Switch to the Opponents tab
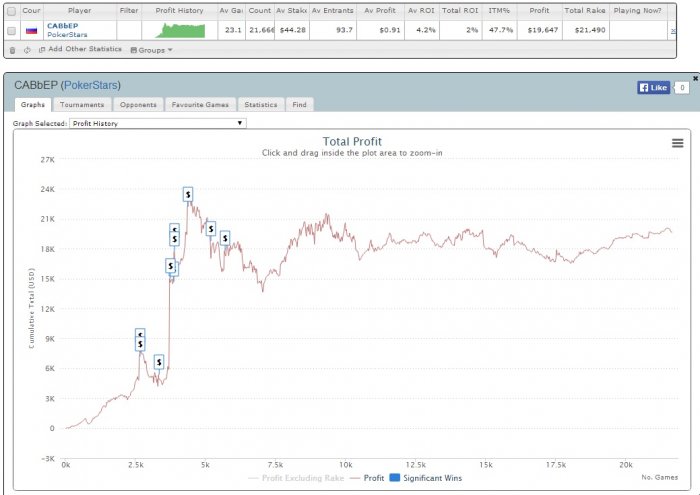Viewport: 700px width, 495px height. coord(138,104)
